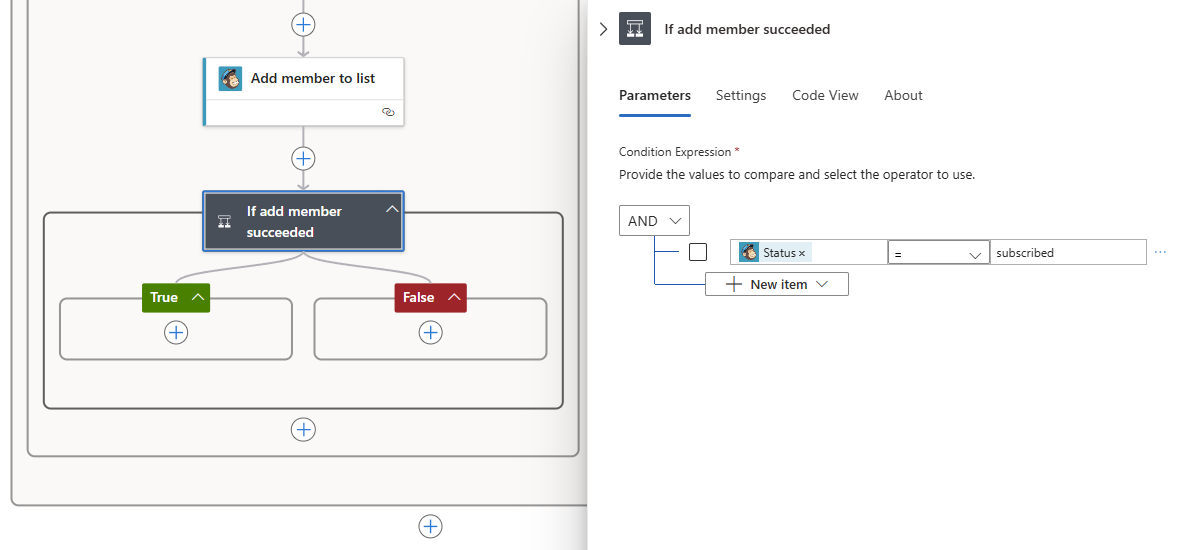Click the connection link icon on Add member card

[389, 112]
